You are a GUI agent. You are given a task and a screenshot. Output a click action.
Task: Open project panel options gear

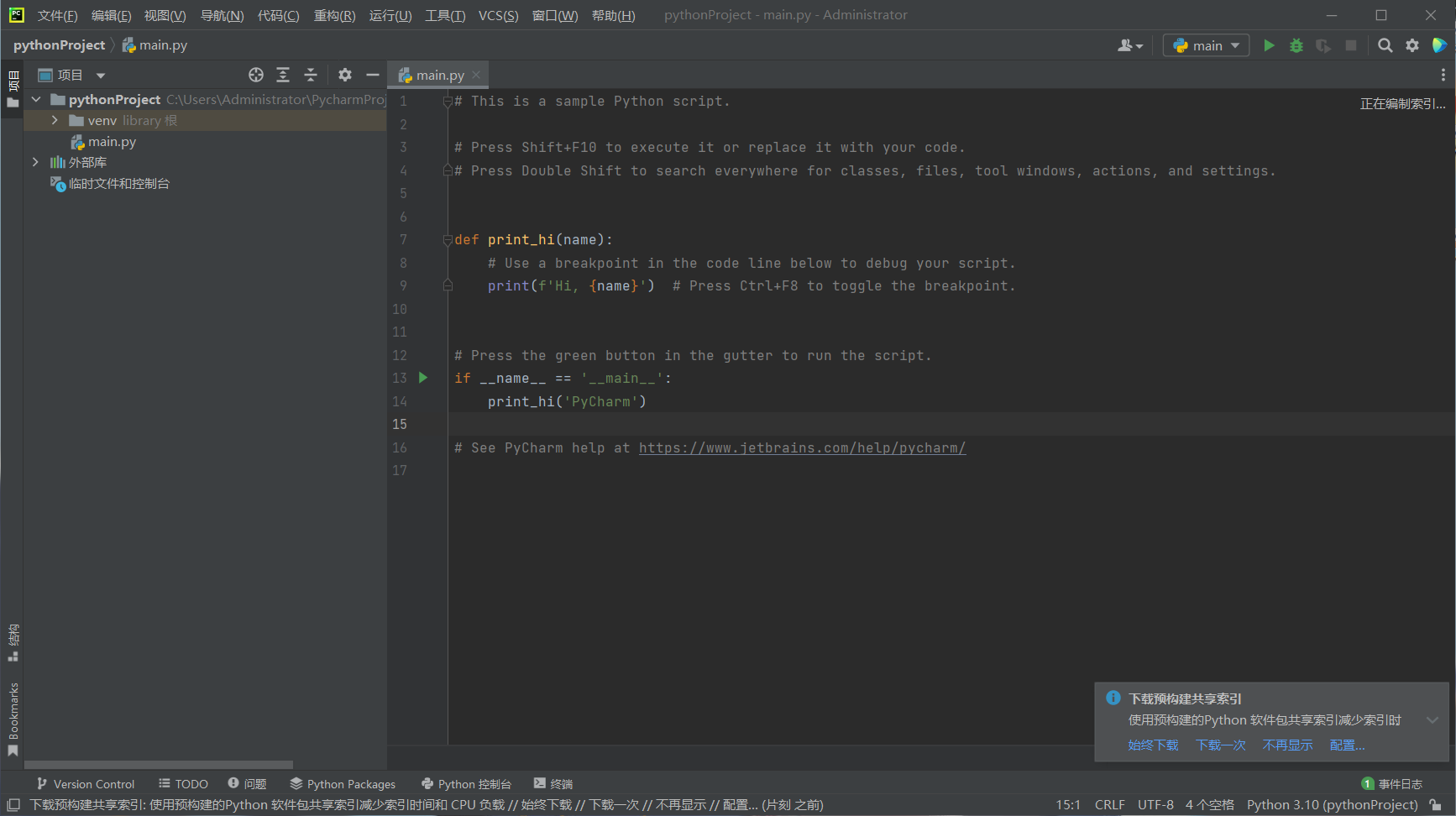tap(345, 75)
